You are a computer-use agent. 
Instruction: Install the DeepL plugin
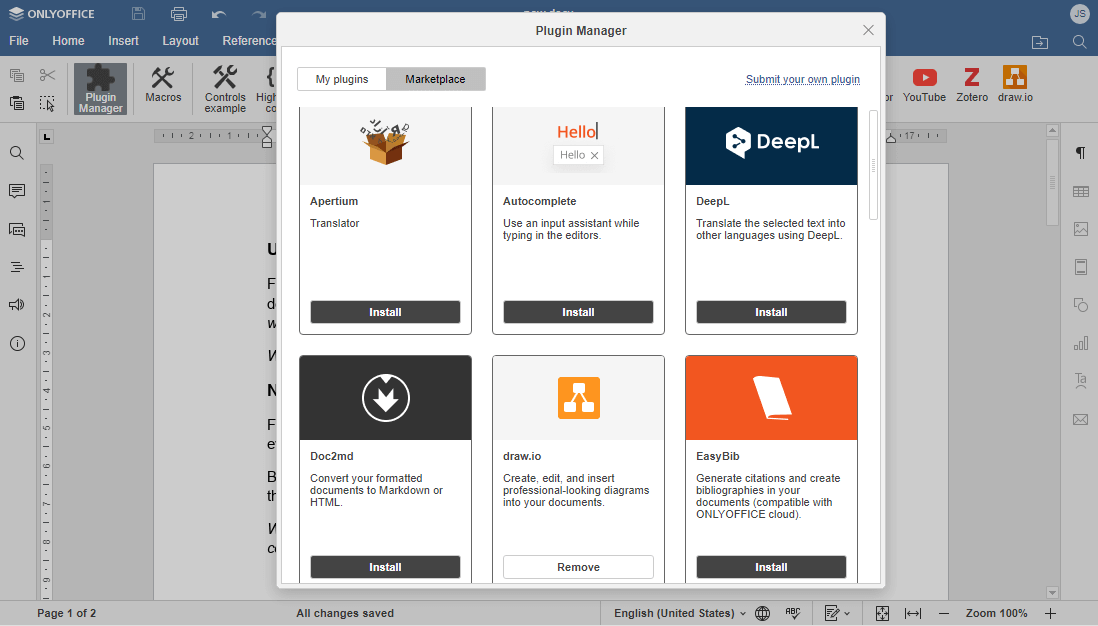771,311
